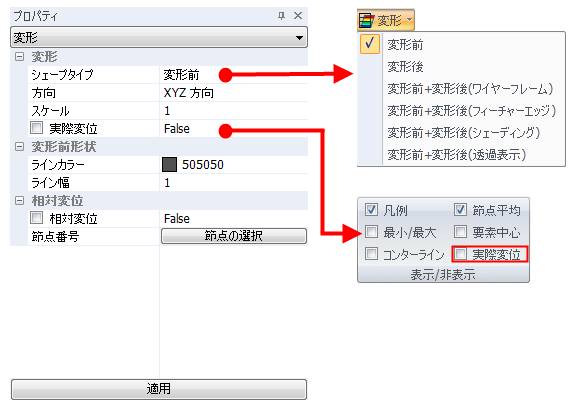Click the 節点の選択 button
573x412 pixels.
234,236
